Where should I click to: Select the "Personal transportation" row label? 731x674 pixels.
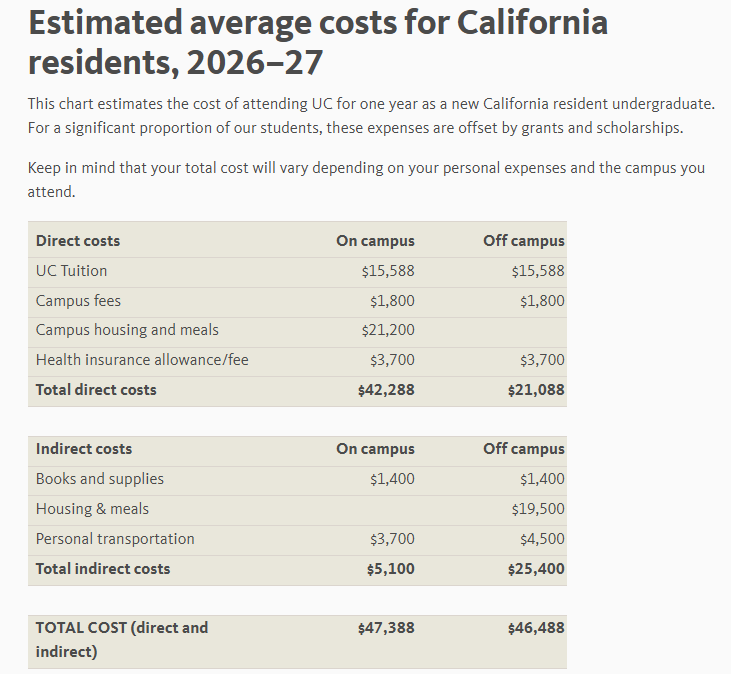(x=115, y=539)
